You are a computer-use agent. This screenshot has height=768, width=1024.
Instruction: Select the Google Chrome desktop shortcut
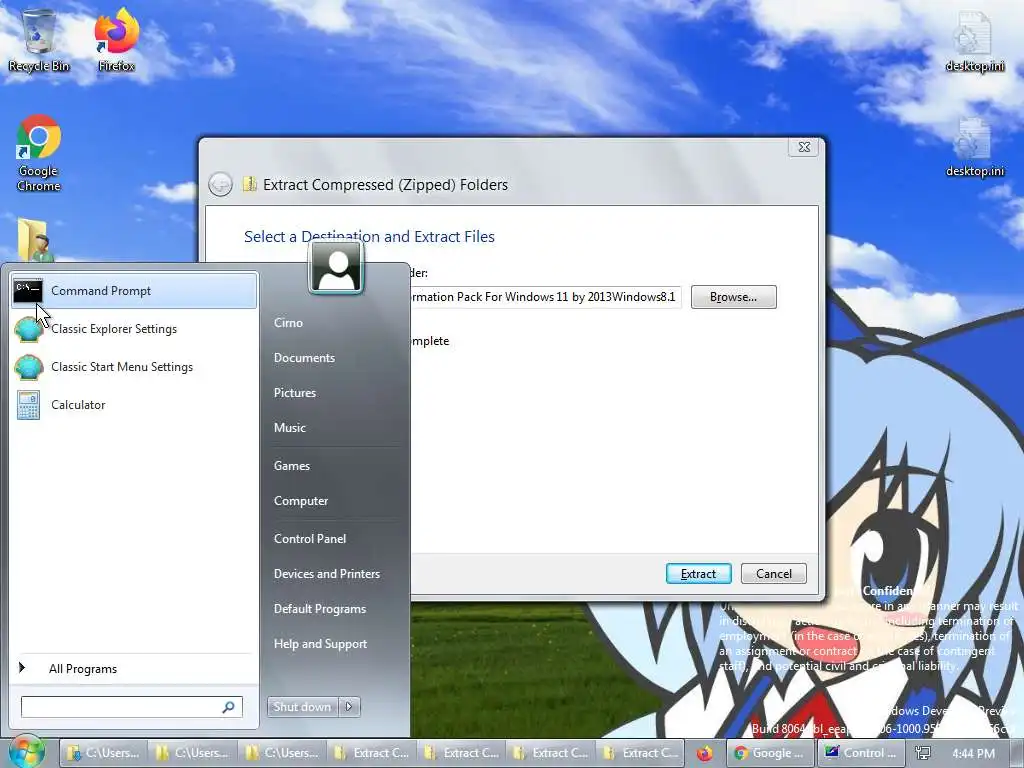coord(39,153)
